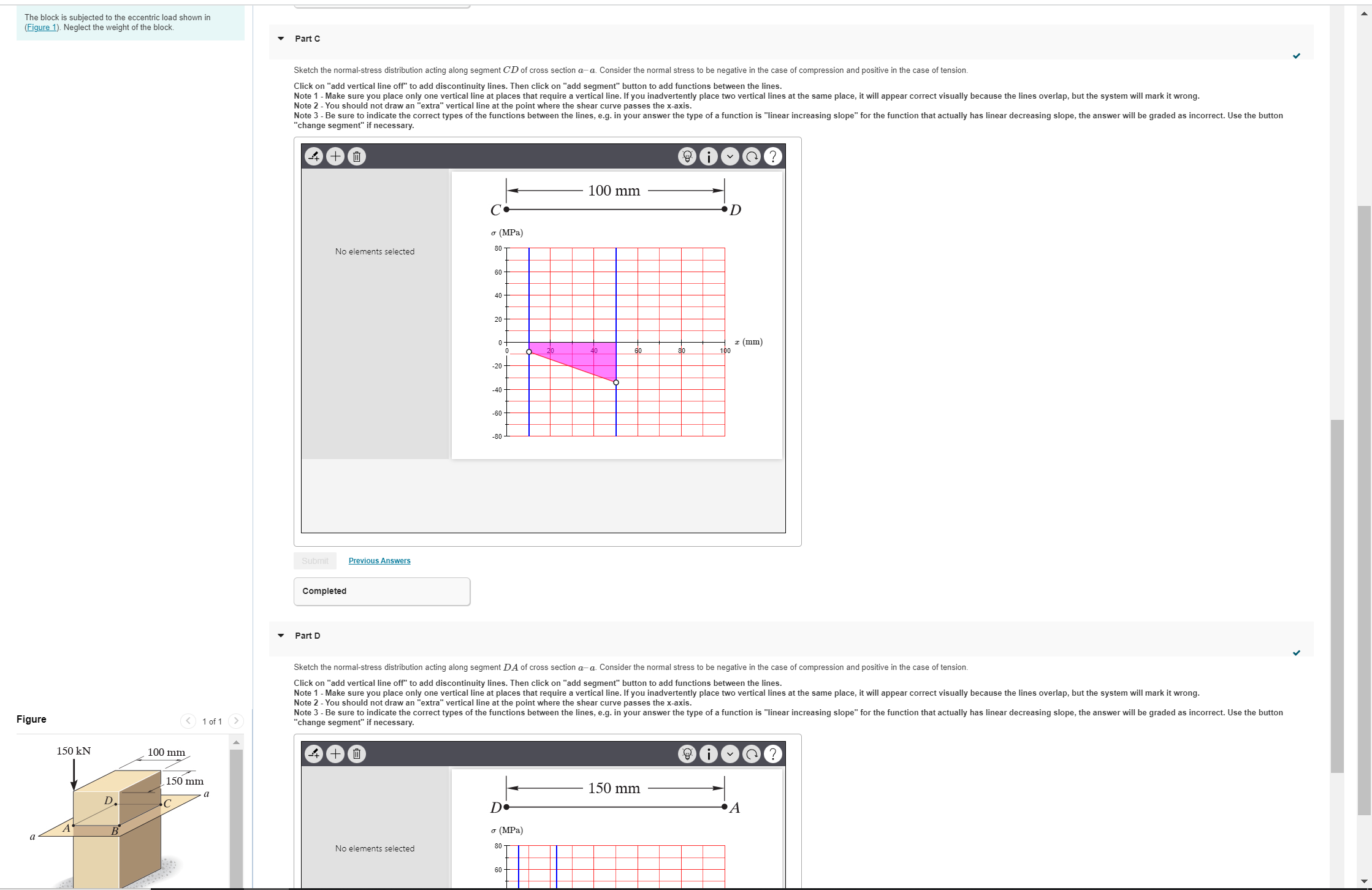View instructions via the info icon in Part C
The width and height of the screenshot is (1372, 890).
pyautogui.click(x=709, y=156)
